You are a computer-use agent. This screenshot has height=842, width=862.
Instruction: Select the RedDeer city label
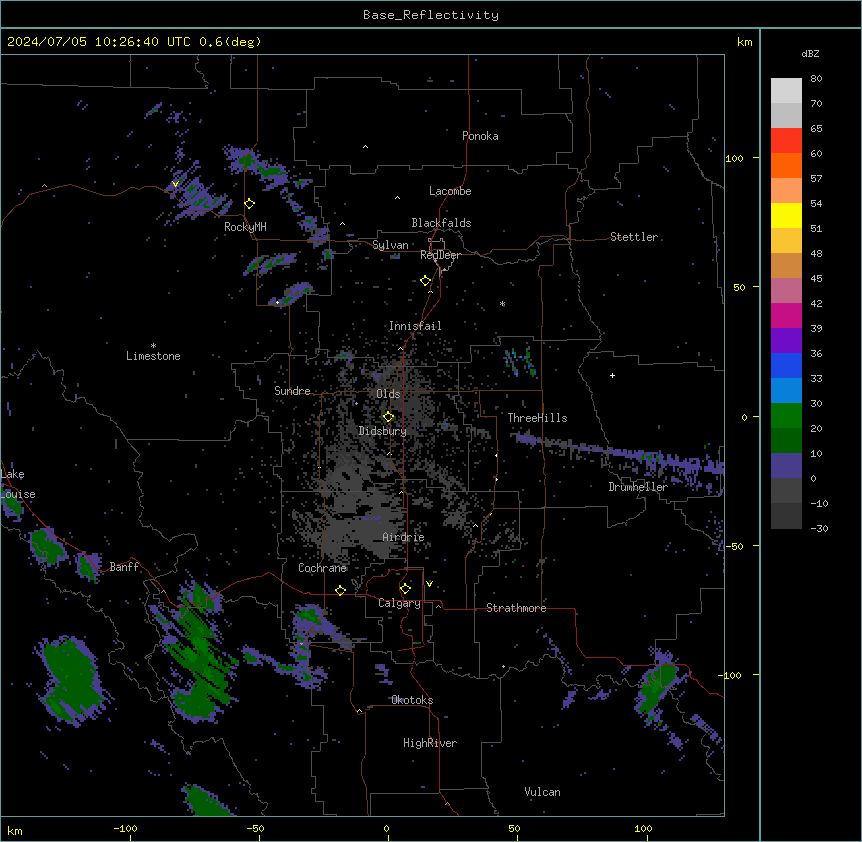(440, 255)
